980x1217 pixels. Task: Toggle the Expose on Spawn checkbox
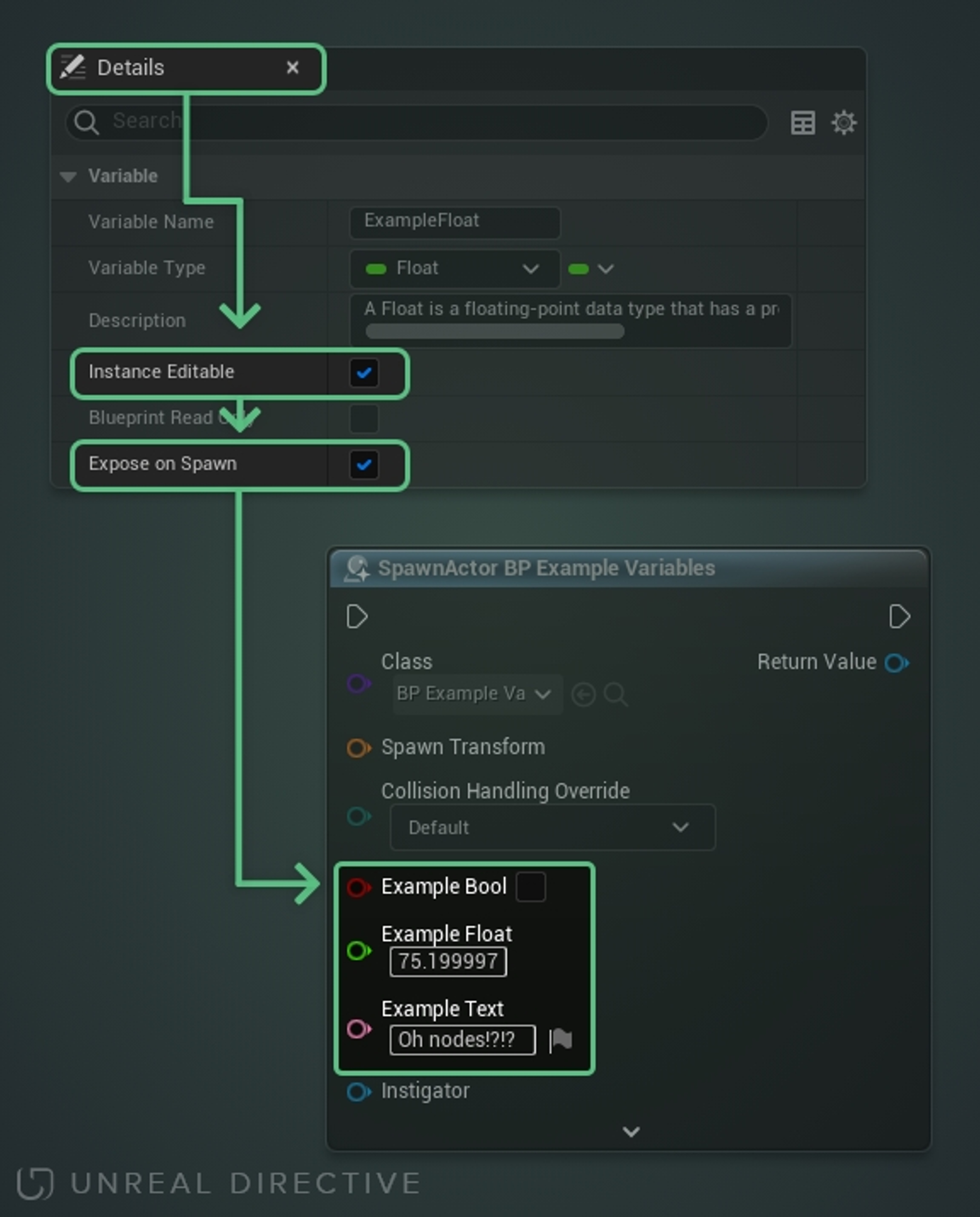pyautogui.click(x=364, y=465)
